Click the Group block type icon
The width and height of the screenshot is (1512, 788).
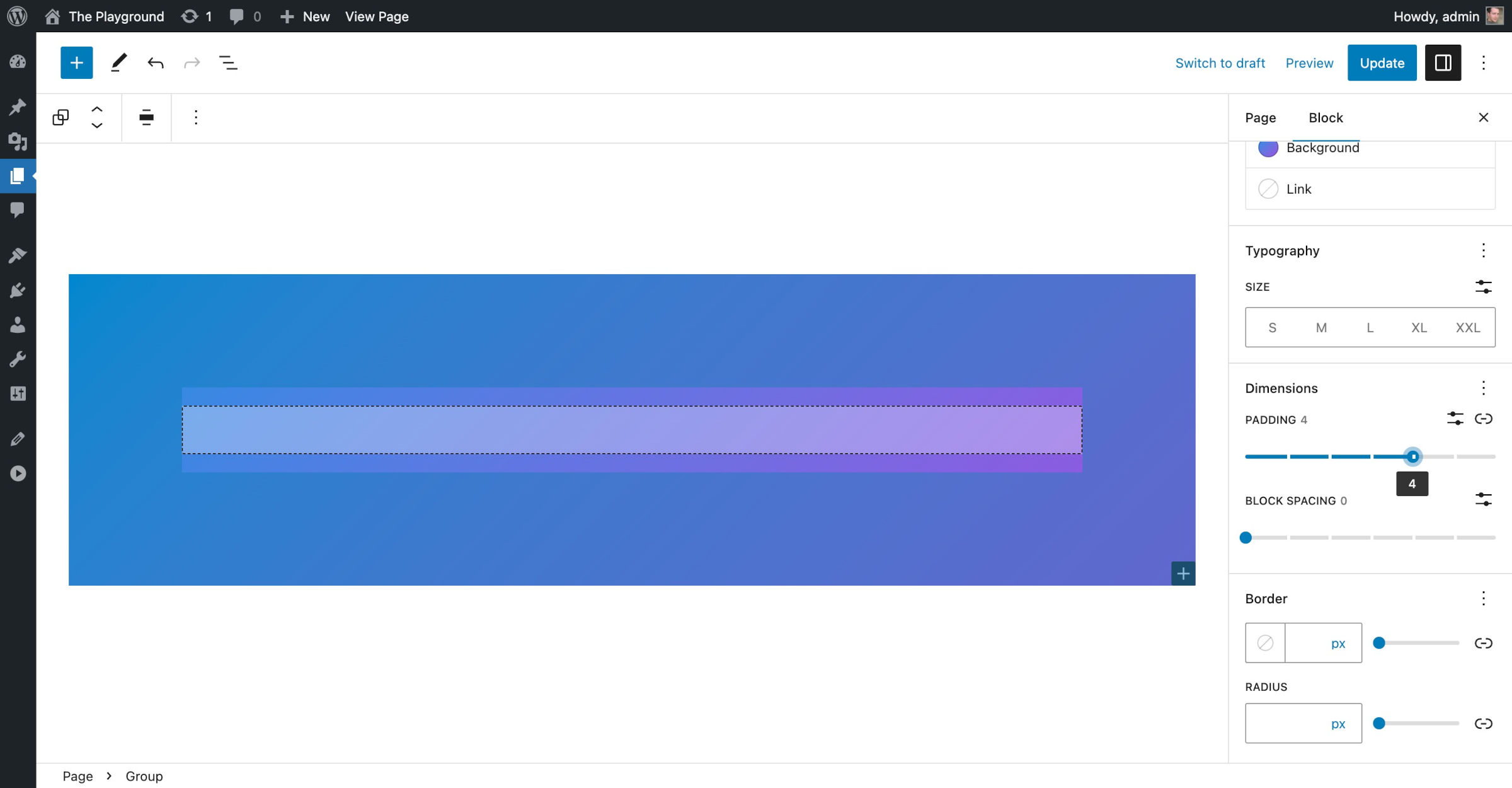pyautogui.click(x=60, y=117)
